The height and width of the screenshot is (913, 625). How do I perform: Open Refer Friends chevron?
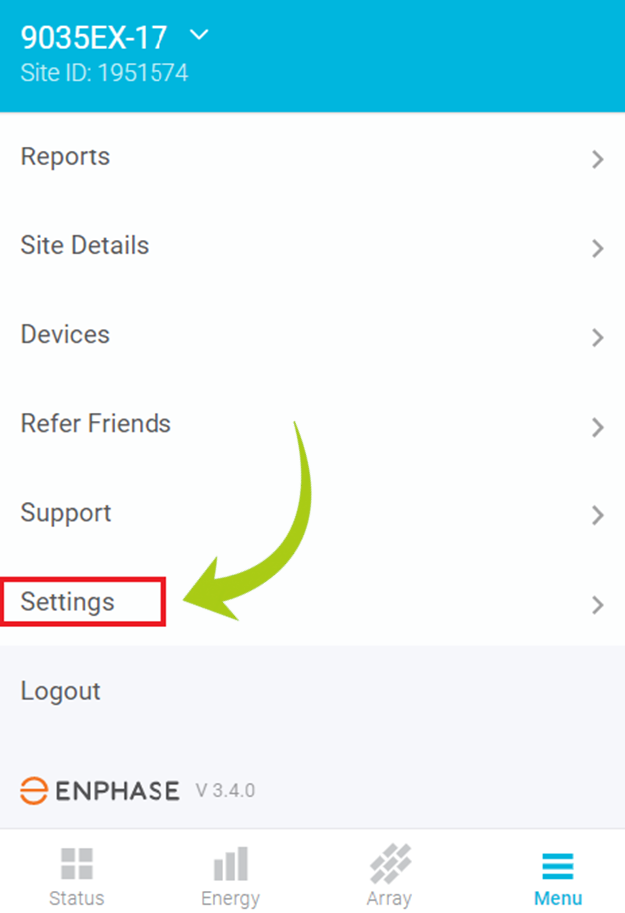click(597, 427)
